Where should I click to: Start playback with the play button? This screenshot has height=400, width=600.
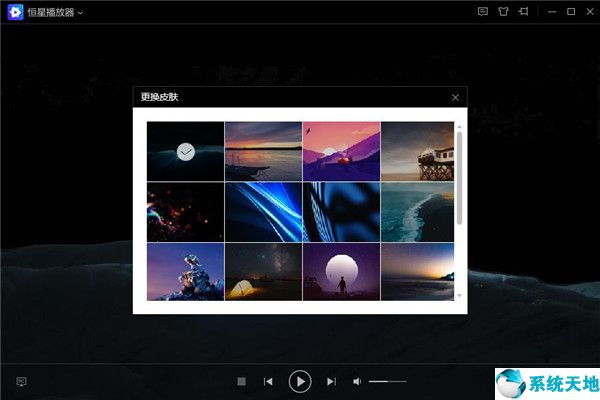tap(300, 382)
